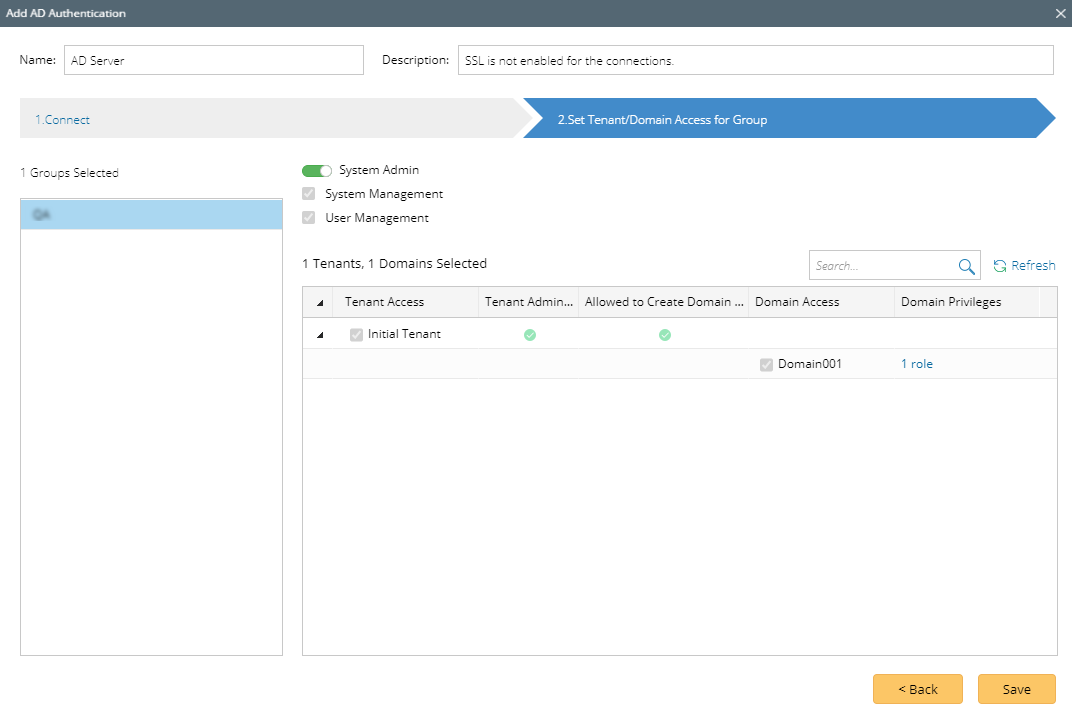Click the Name field containing AD Server
Viewport: 1072px width, 711px height.
pos(213,60)
